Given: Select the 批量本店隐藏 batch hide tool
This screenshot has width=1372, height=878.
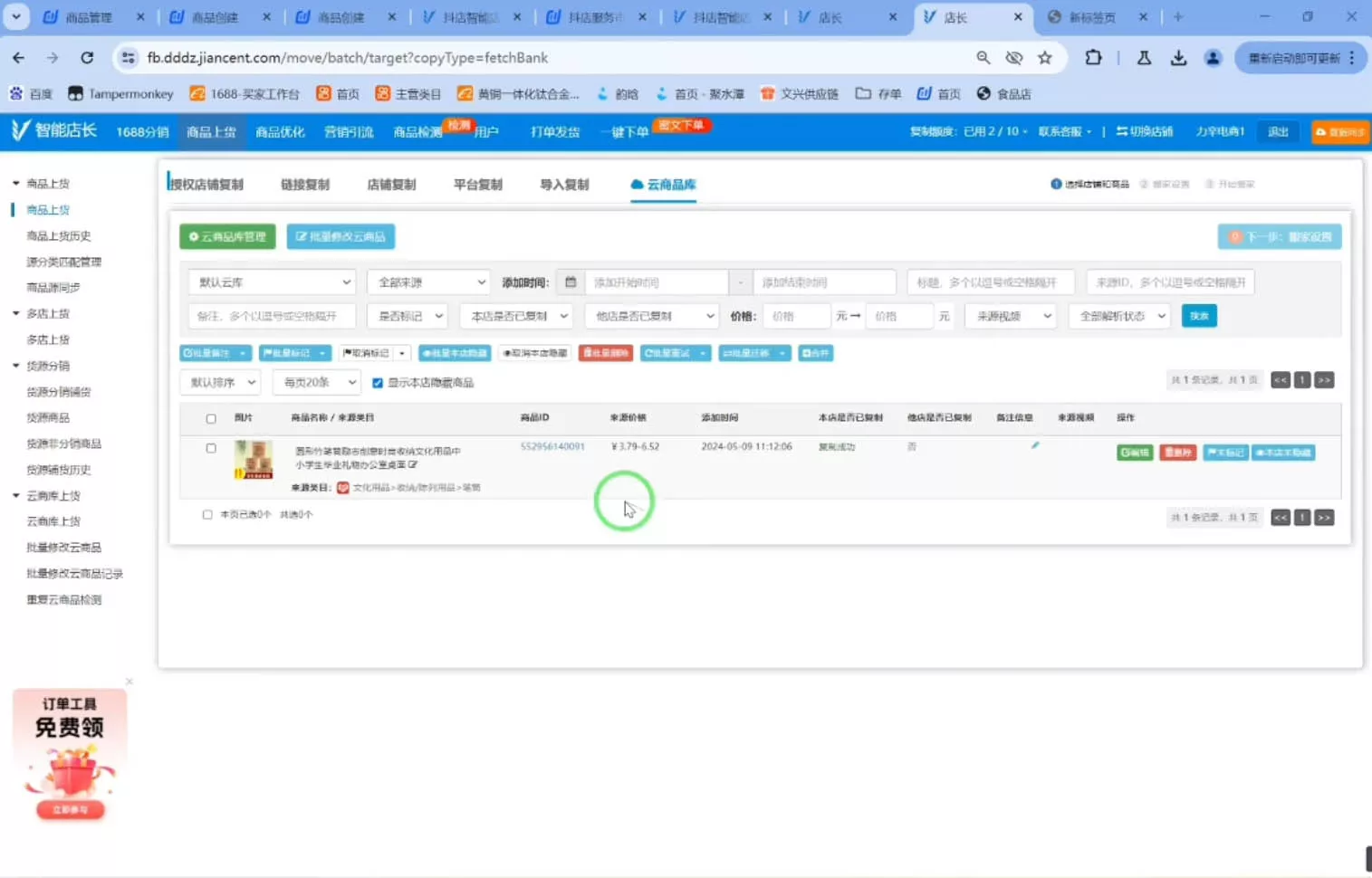Looking at the screenshot, I should click(455, 353).
